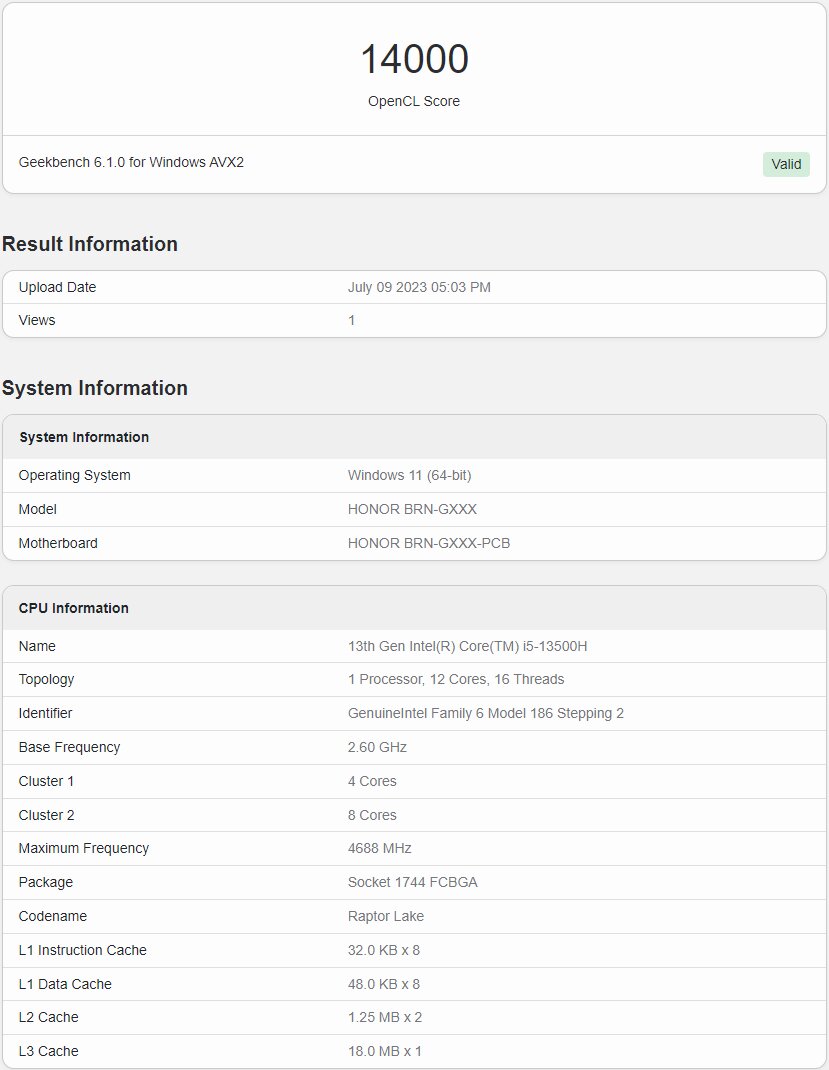
Task: Click the HONOR BRN-GXXX model value
Action: coord(412,509)
